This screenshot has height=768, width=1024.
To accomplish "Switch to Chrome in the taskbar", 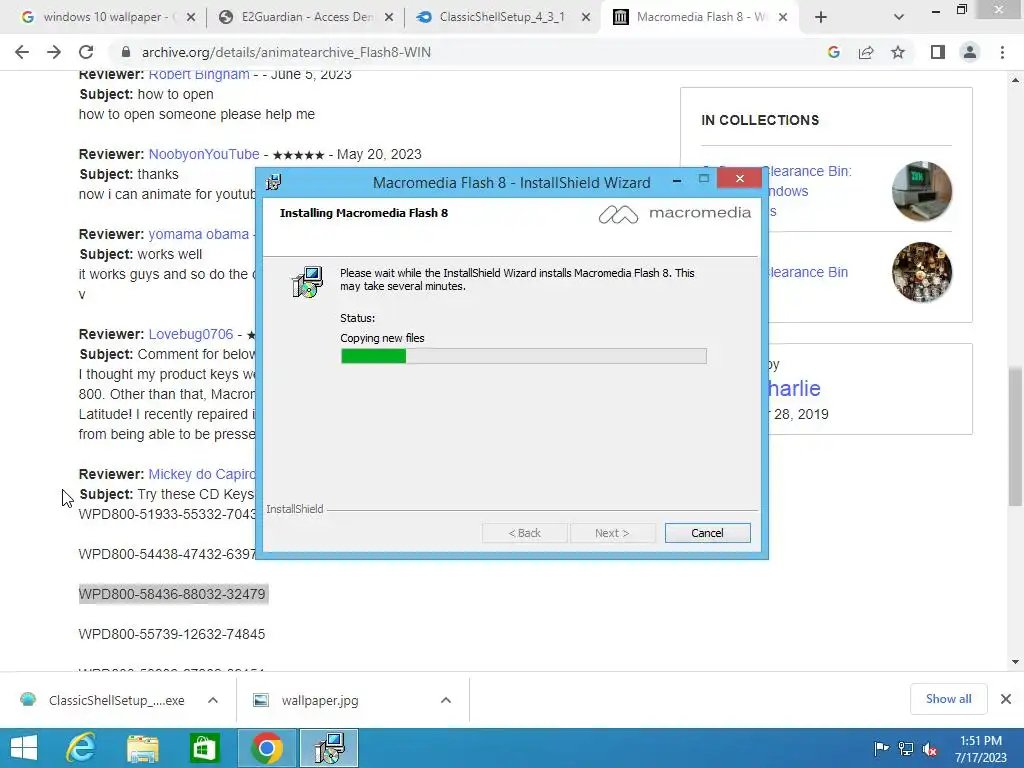I will [x=266, y=748].
